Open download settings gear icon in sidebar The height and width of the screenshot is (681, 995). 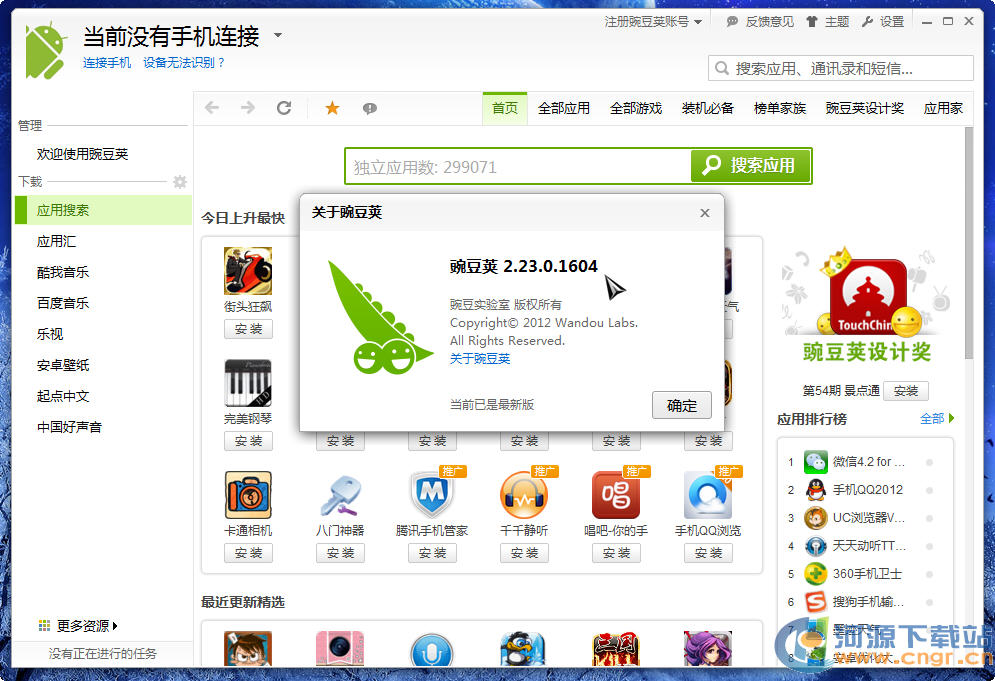pos(180,182)
